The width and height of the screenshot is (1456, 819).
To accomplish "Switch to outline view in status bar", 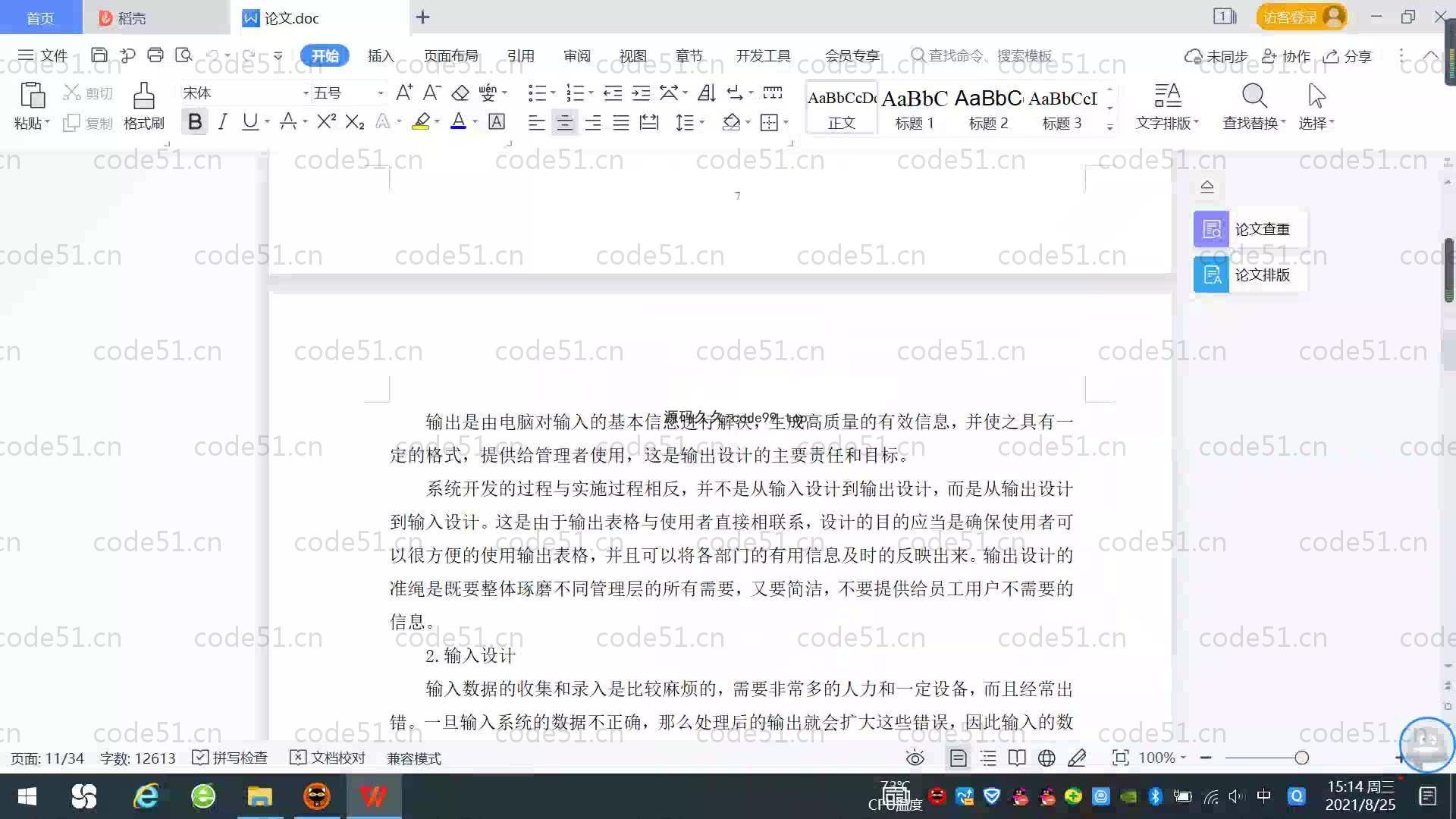I will 988,758.
